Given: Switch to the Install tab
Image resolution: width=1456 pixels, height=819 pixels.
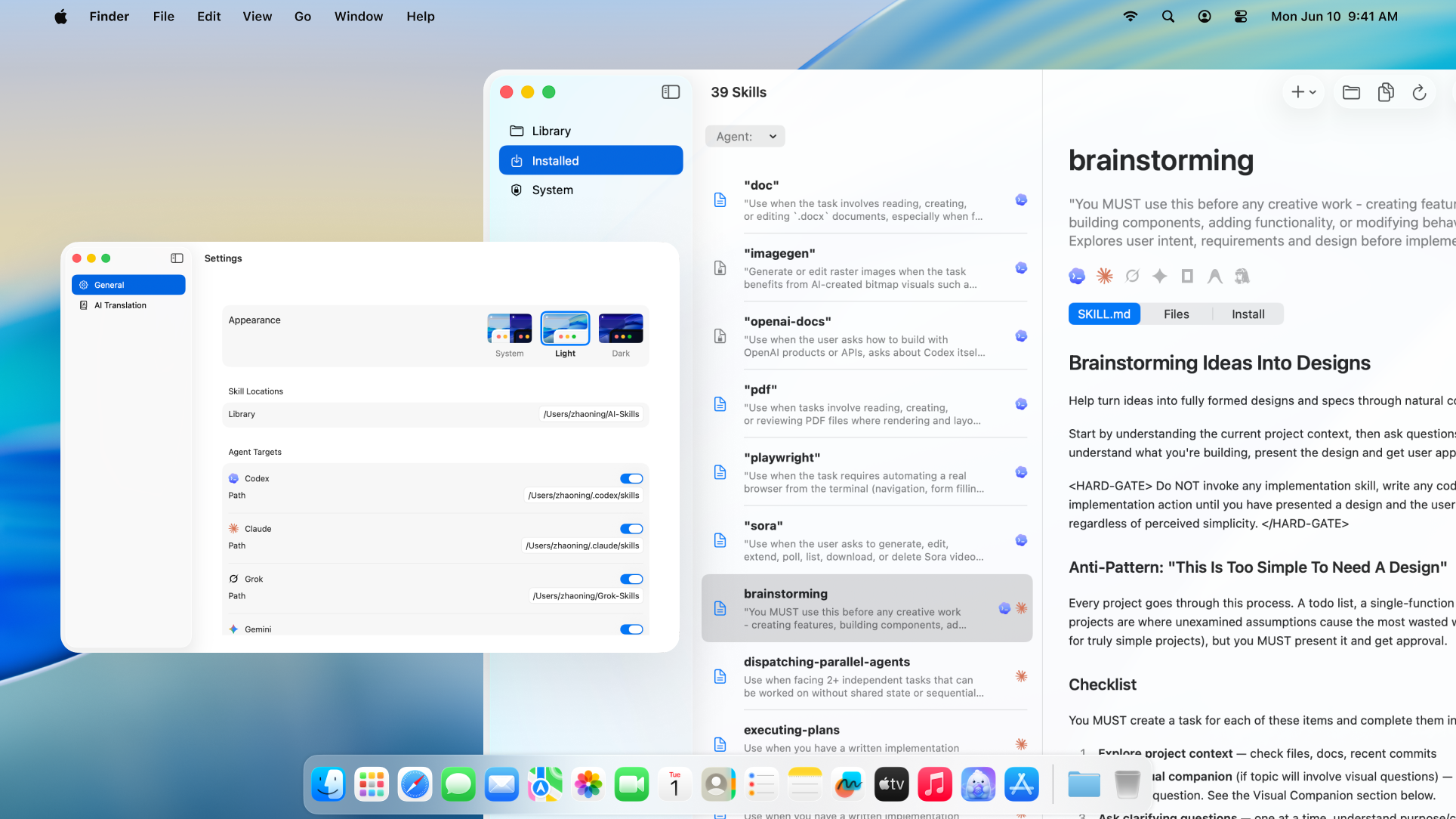Looking at the screenshot, I should (1248, 314).
